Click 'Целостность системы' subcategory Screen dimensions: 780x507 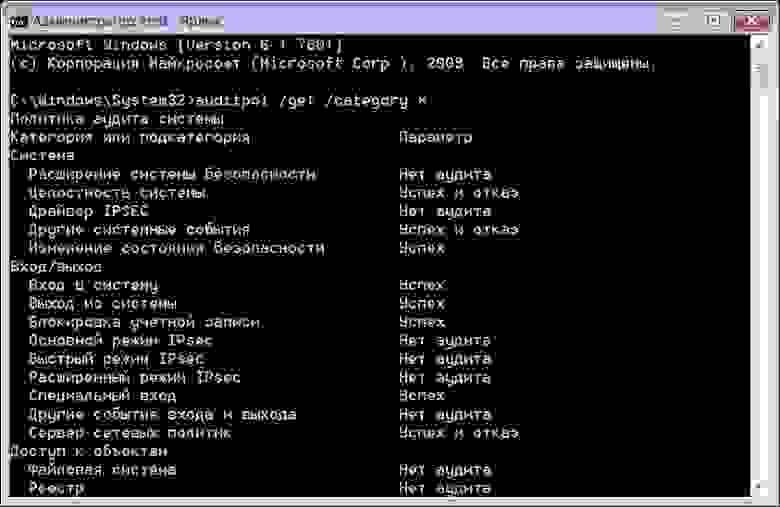[x=117, y=193]
